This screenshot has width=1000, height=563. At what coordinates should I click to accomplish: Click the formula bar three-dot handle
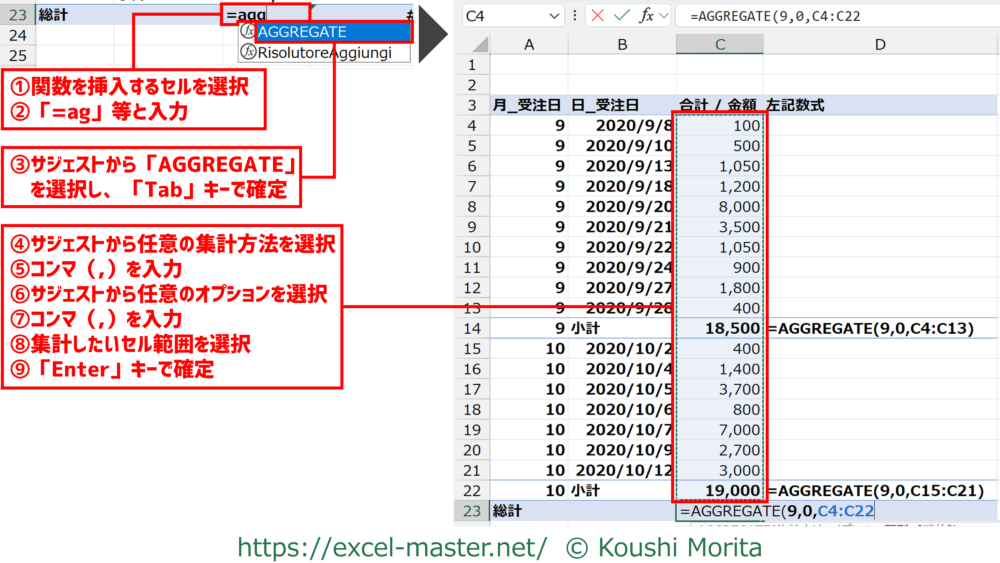pyautogui.click(x=575, y=16)
